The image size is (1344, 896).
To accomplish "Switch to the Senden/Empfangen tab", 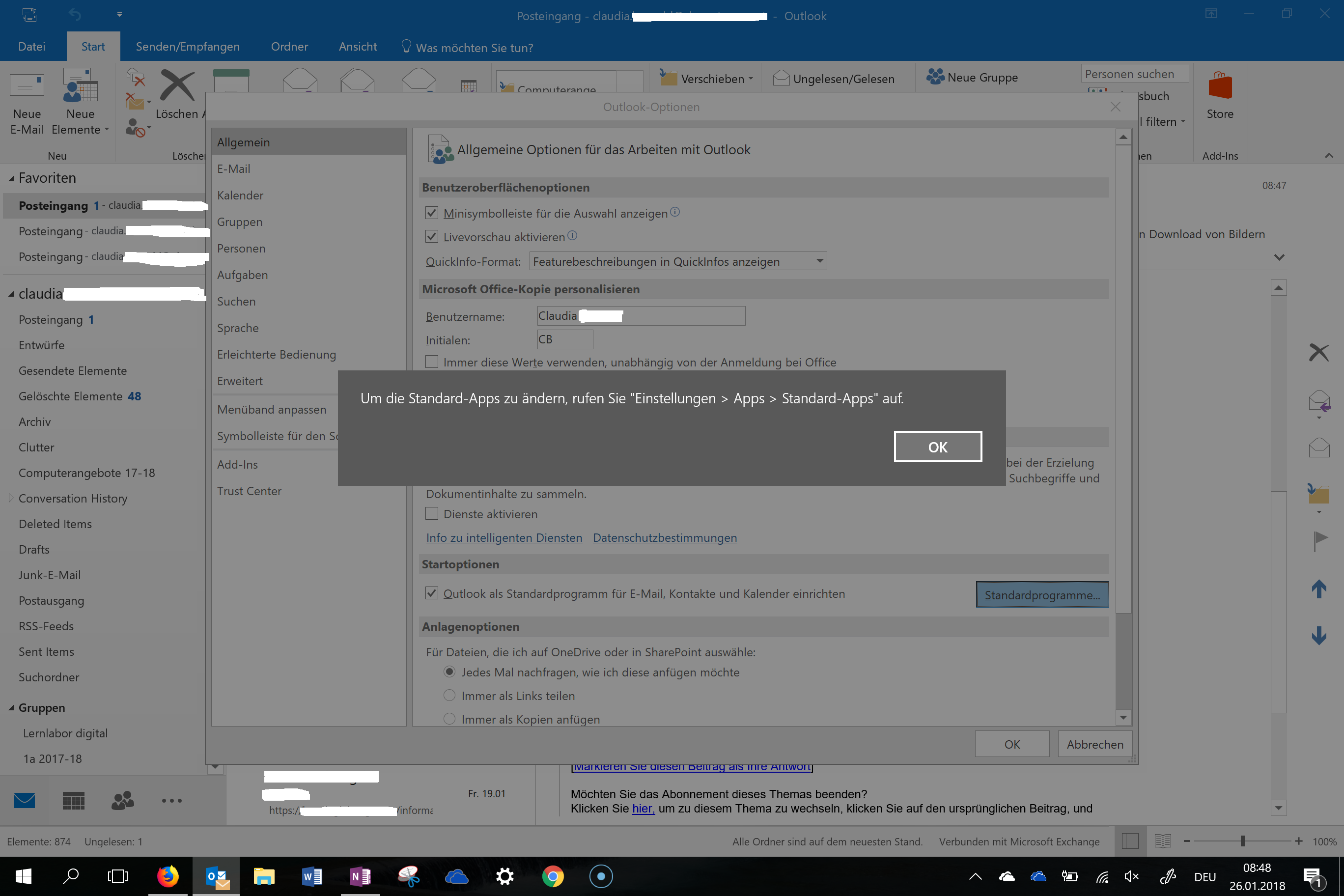I will (188, 47).
